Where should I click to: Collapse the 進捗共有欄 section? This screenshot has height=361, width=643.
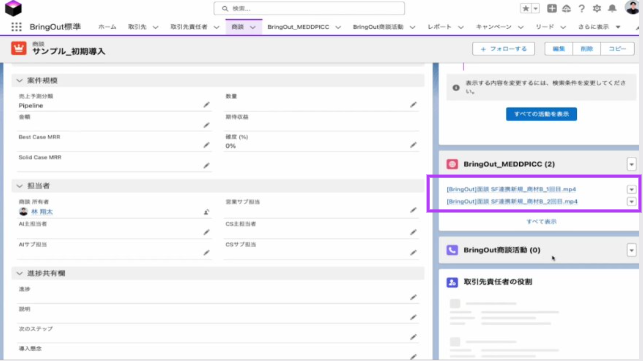point(19,273)
